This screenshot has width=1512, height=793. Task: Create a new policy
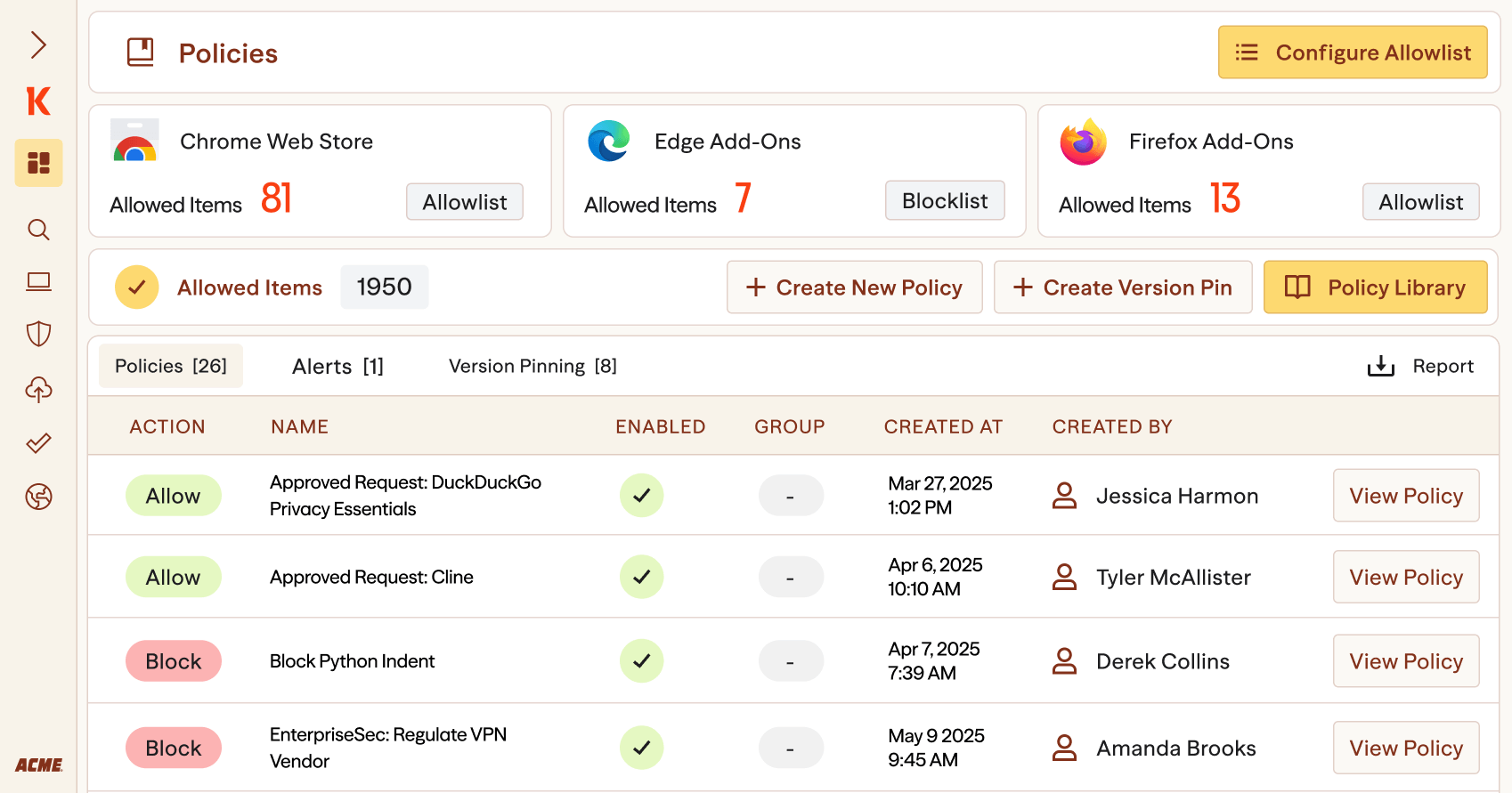[x=855, y=287]
